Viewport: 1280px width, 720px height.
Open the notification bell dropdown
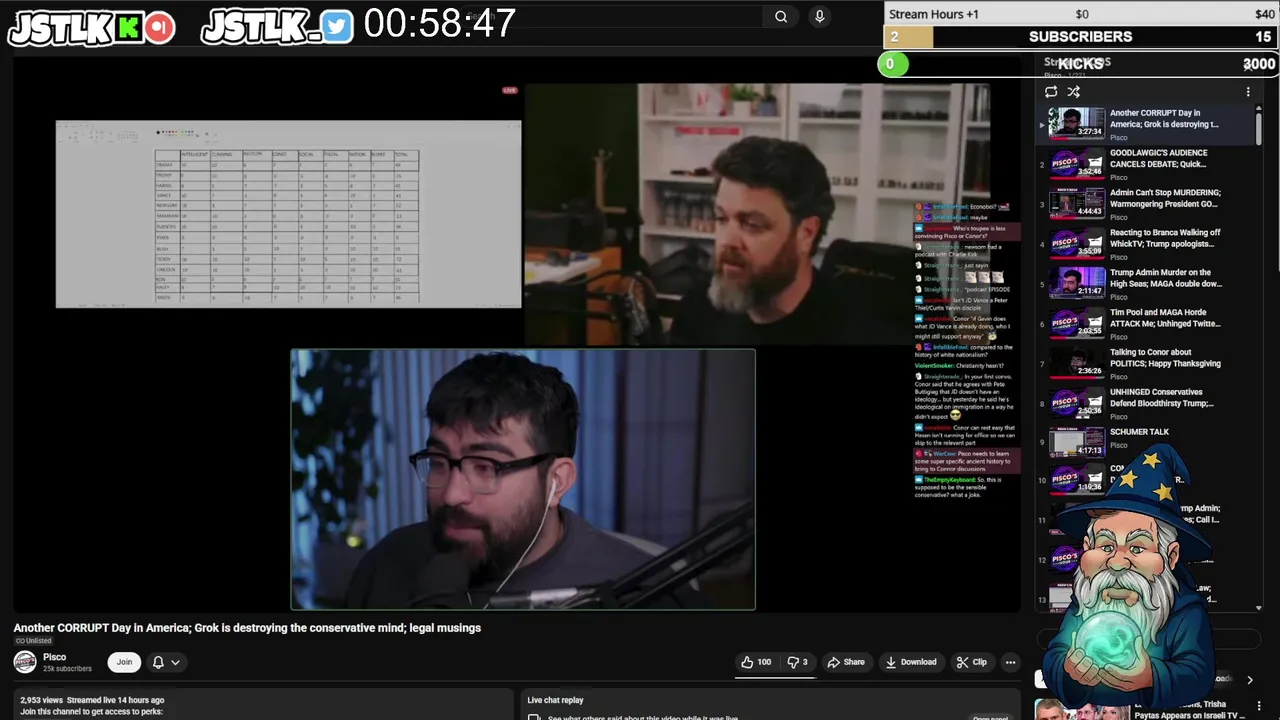click(165, 662)
